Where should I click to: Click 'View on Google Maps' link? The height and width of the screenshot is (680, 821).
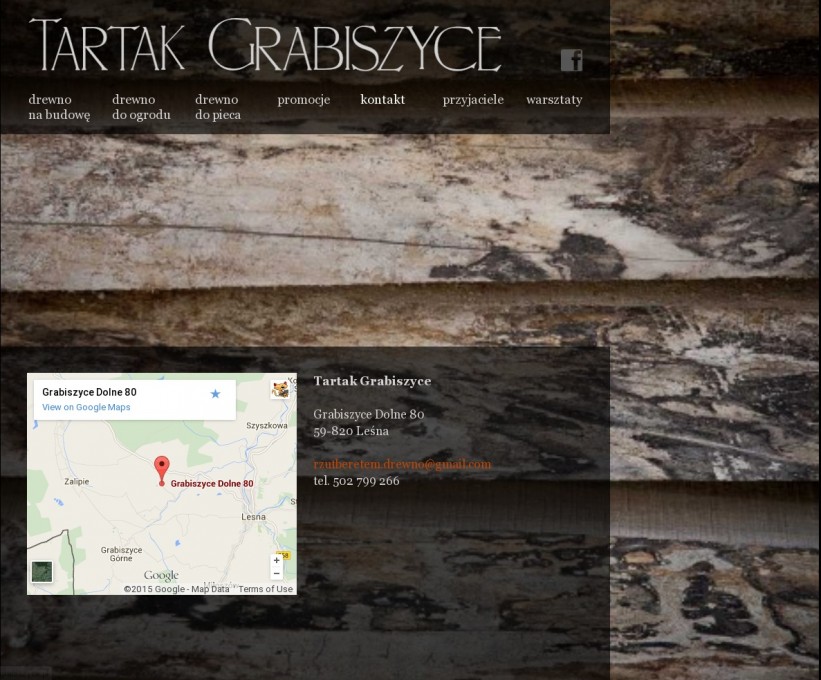tap(86, 407)
